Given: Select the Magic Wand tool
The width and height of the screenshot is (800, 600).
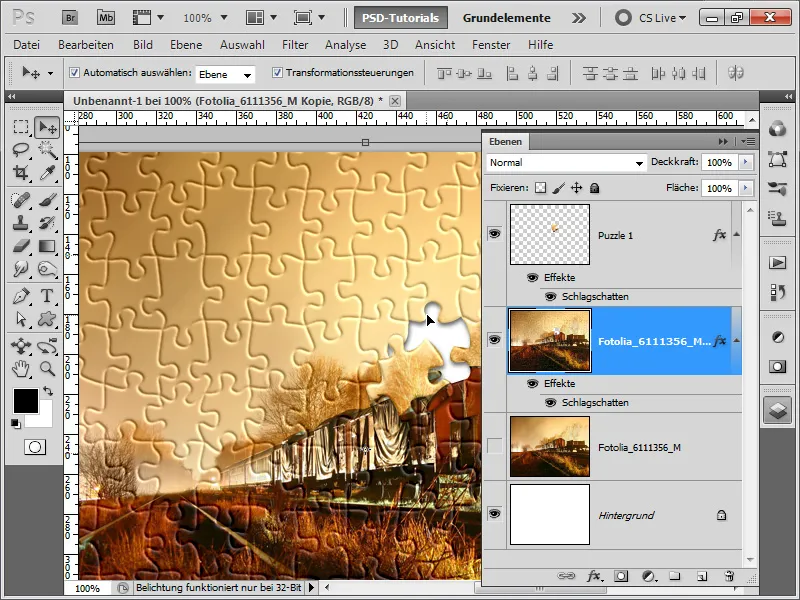Looking at the screenshot, I should (47, 149).
